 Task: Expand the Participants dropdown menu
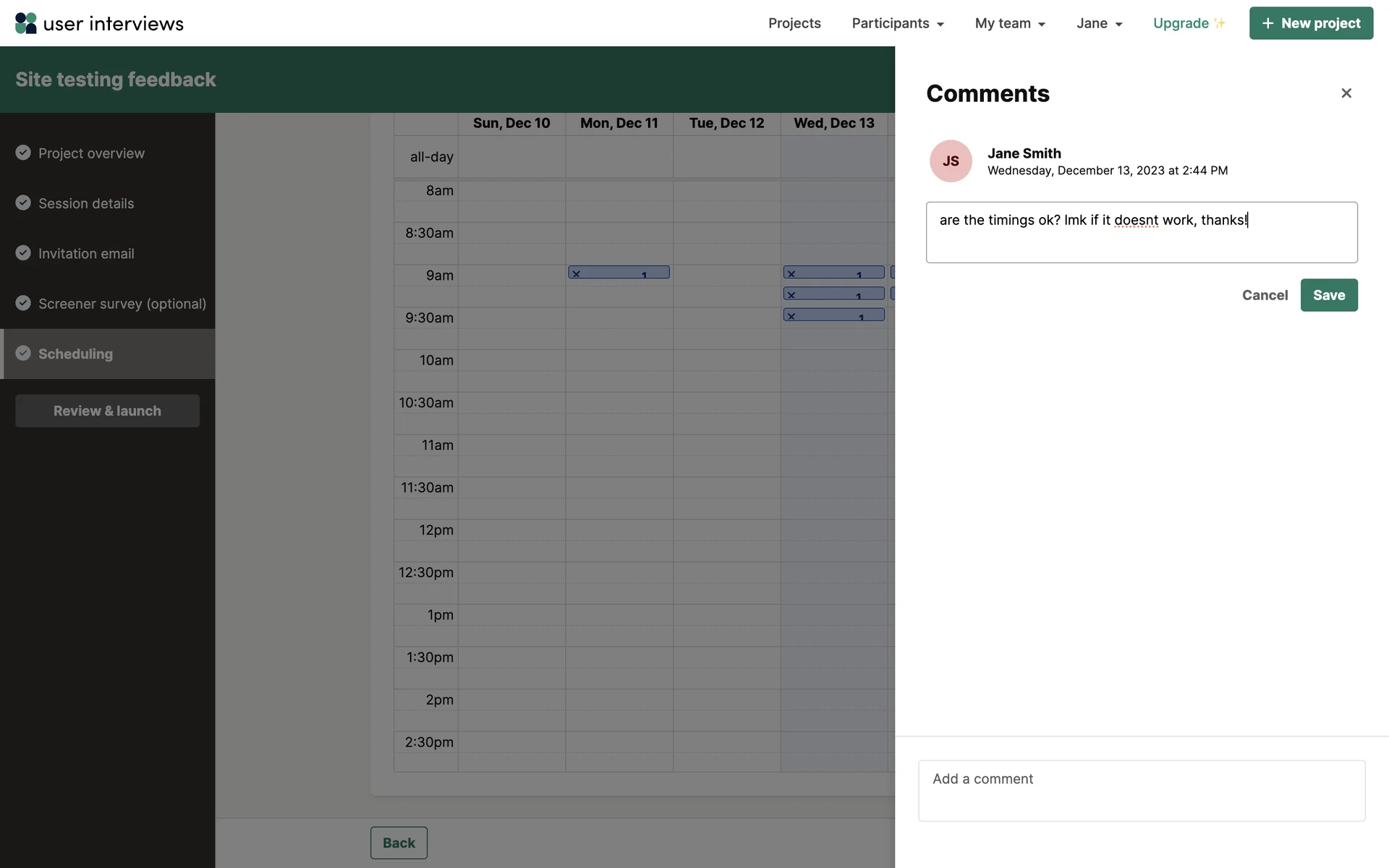coord(897,23)
